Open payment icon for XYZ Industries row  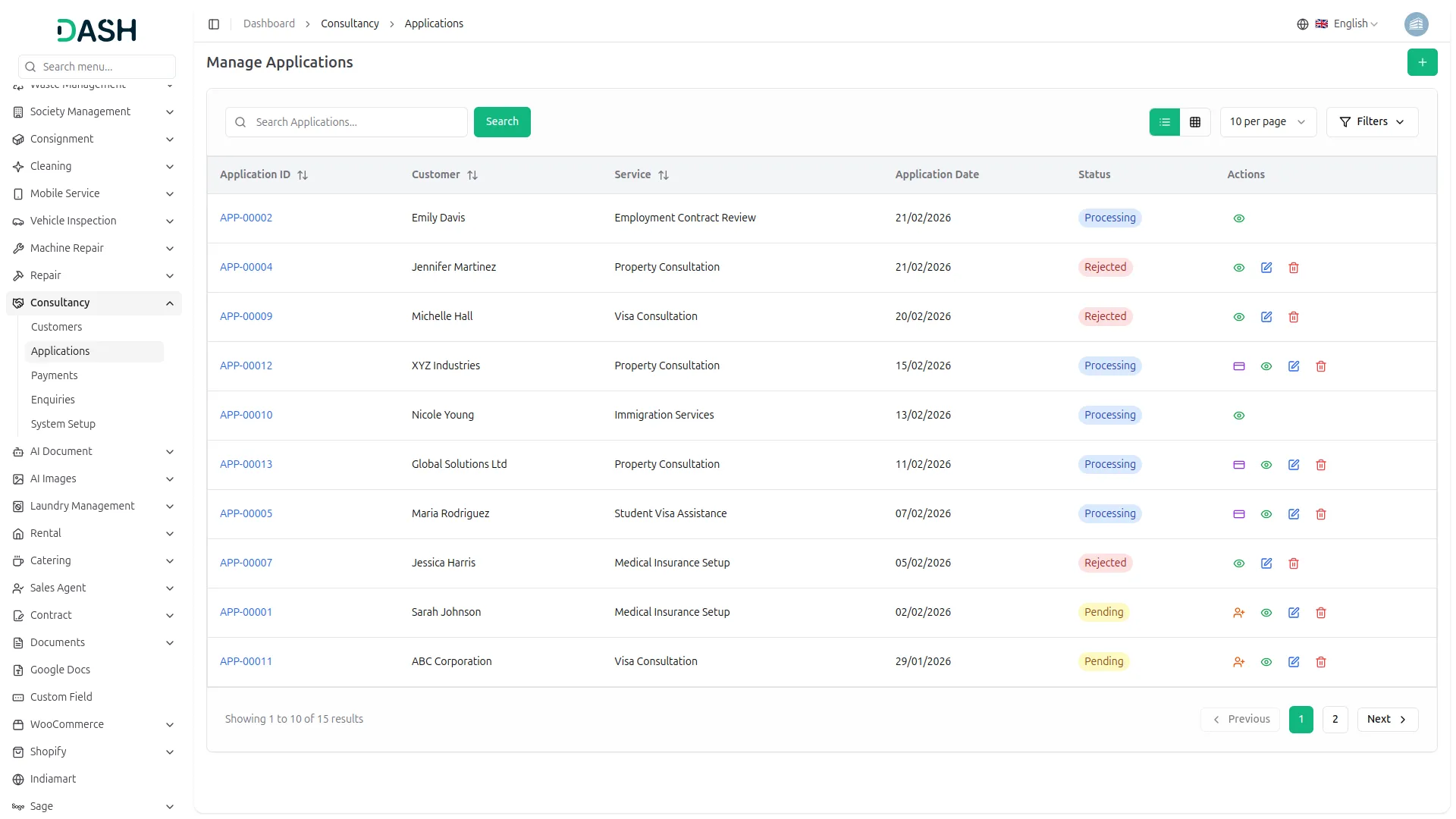point(1239,366)
